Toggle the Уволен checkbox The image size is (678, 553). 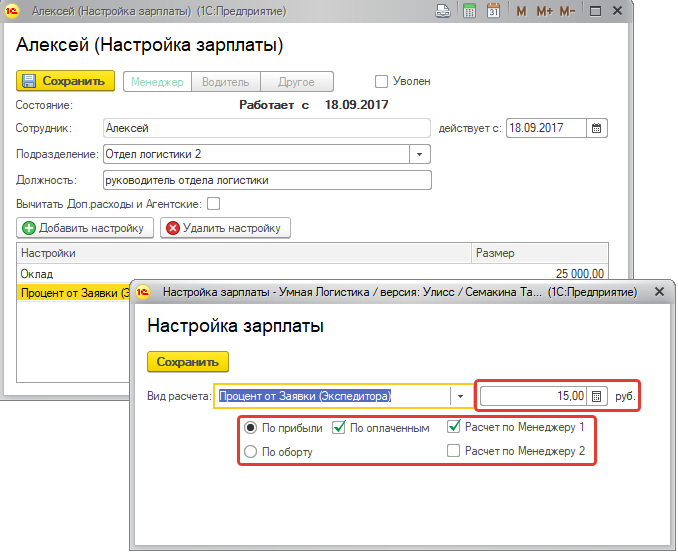pyautogui.click(x=381, y=81)
